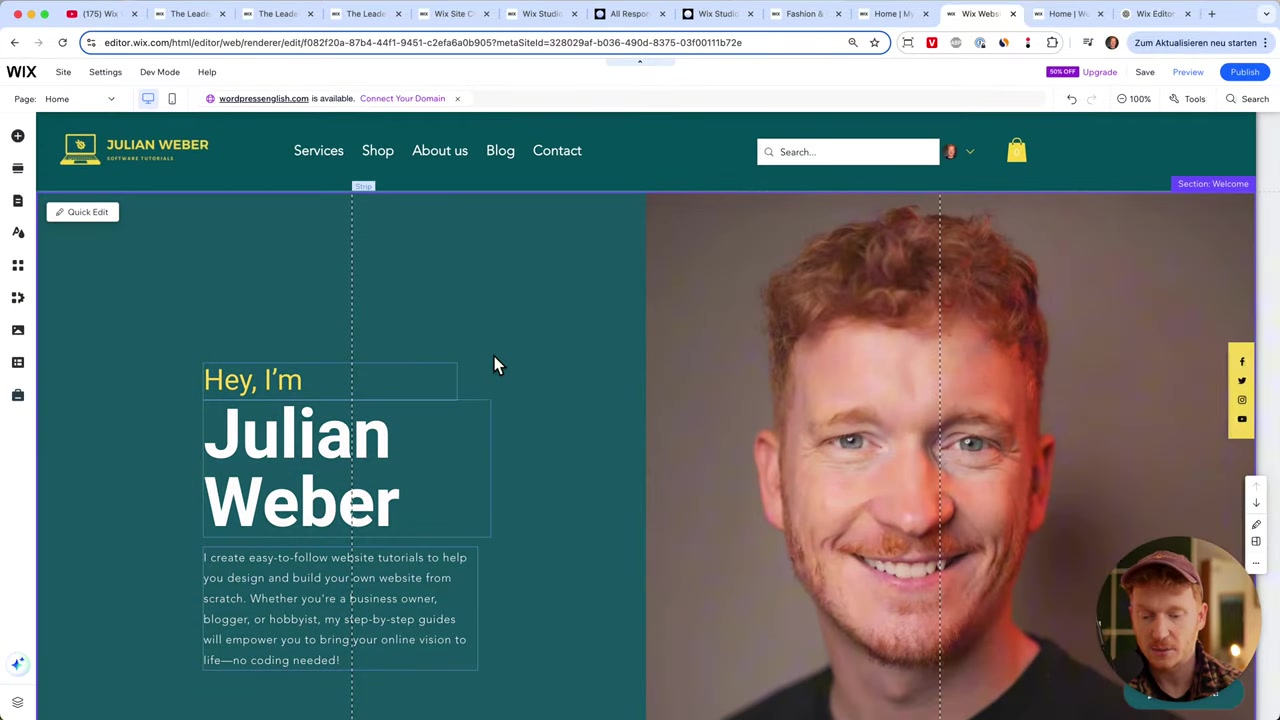Select the Shop site menu item

click(x=378, y=151)
